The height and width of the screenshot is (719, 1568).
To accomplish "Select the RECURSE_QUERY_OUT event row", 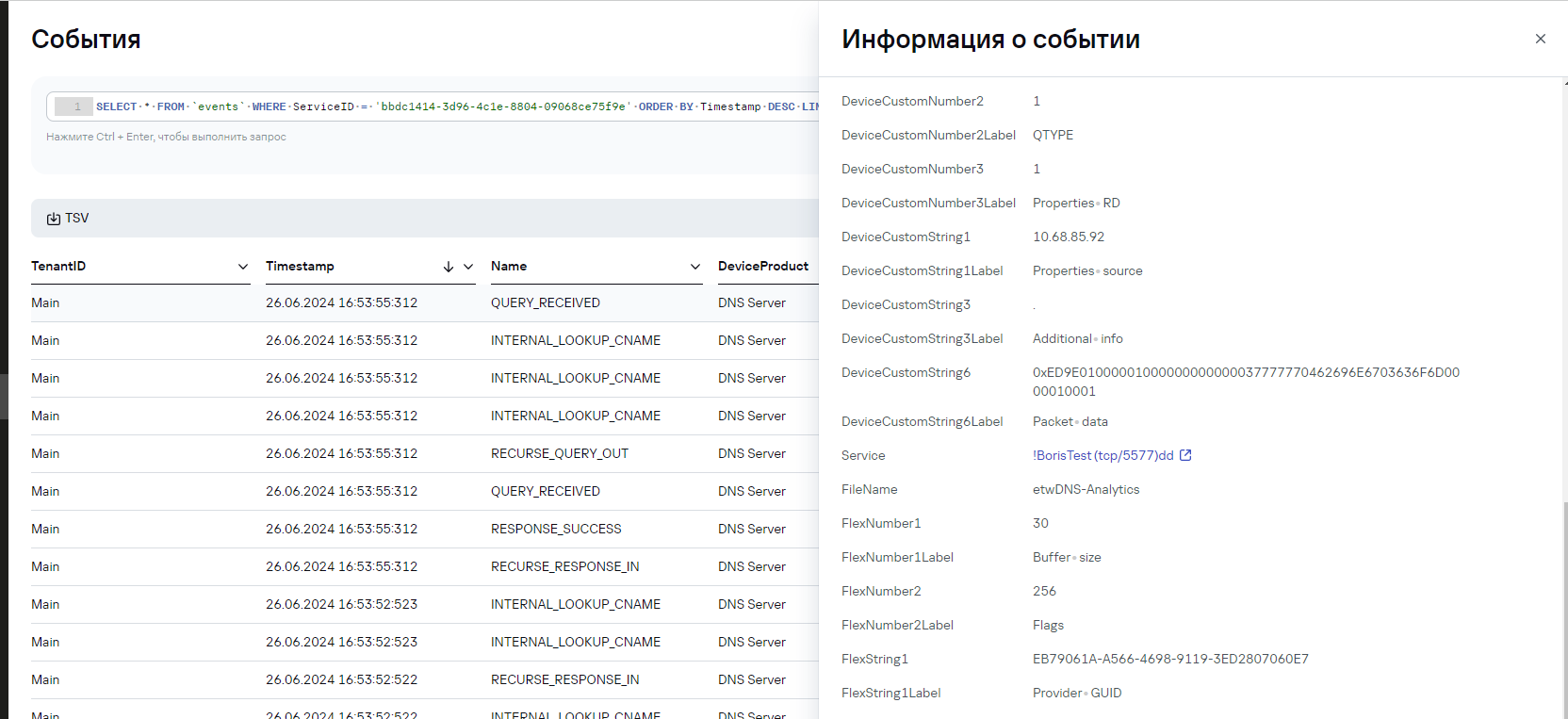I will pos(425,453).
